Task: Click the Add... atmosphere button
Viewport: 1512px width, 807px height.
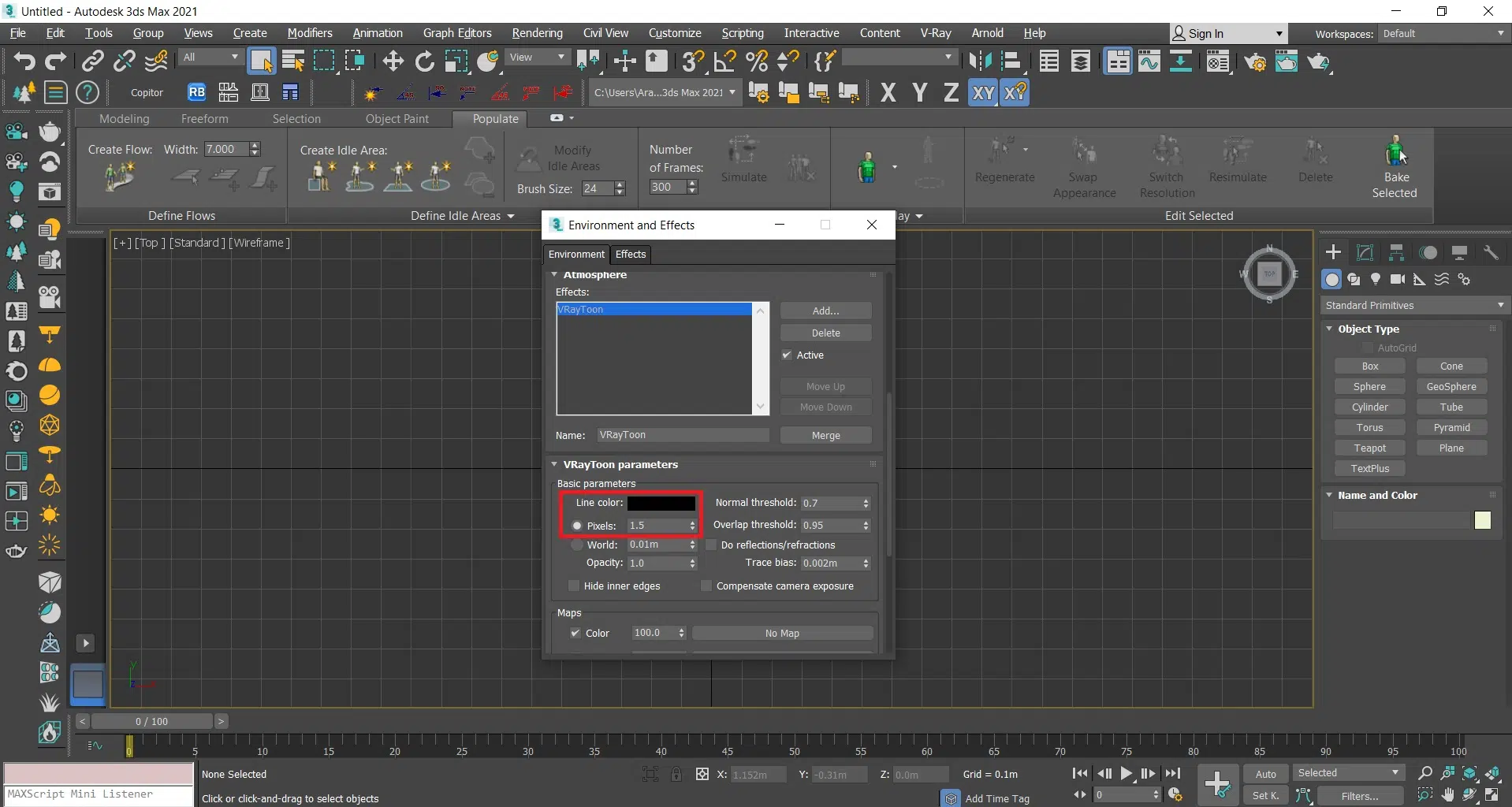Action: (825, 311)
